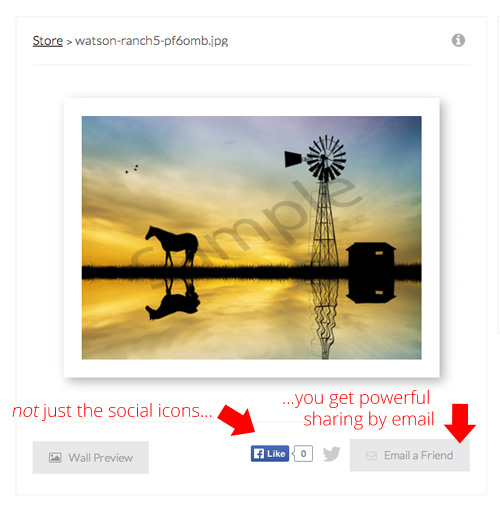Viewport: 500px width, 505px height.
Task: Click the 'powerful sharing by email' annotation
Action: pos(360,408)
